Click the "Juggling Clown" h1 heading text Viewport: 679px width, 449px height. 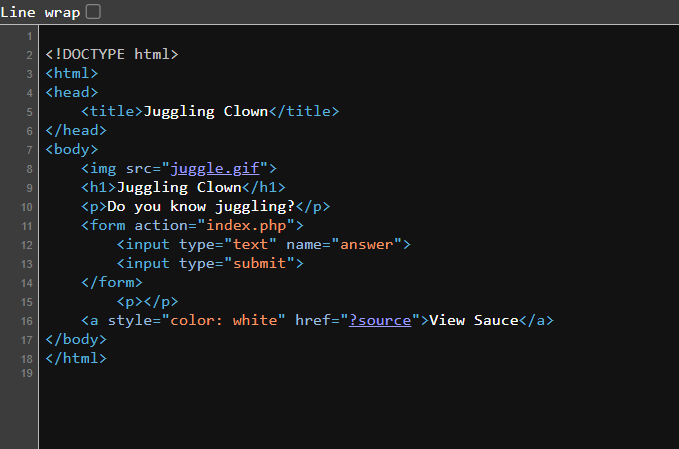pos(179,187)
